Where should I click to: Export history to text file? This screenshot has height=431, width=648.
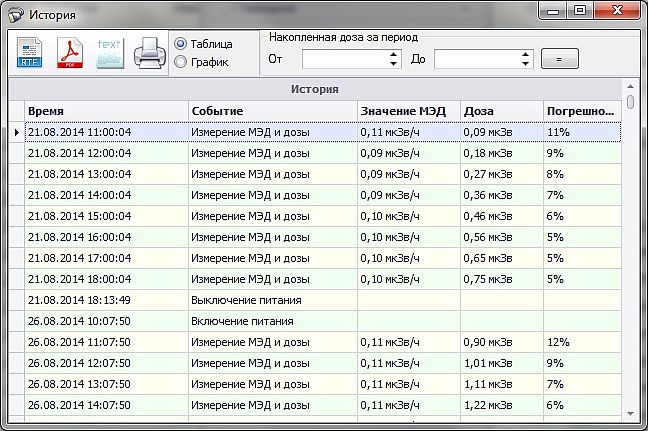[x=110, y=53]
